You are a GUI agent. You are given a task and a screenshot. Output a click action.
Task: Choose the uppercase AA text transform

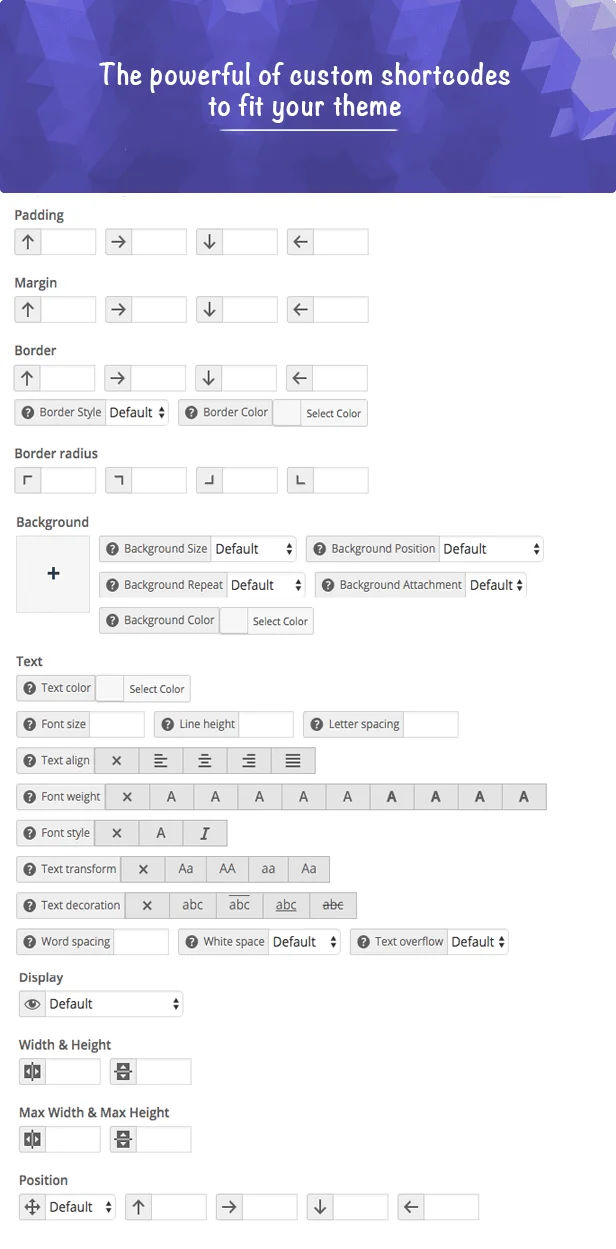pyautogui.click(x=227, y=868)
